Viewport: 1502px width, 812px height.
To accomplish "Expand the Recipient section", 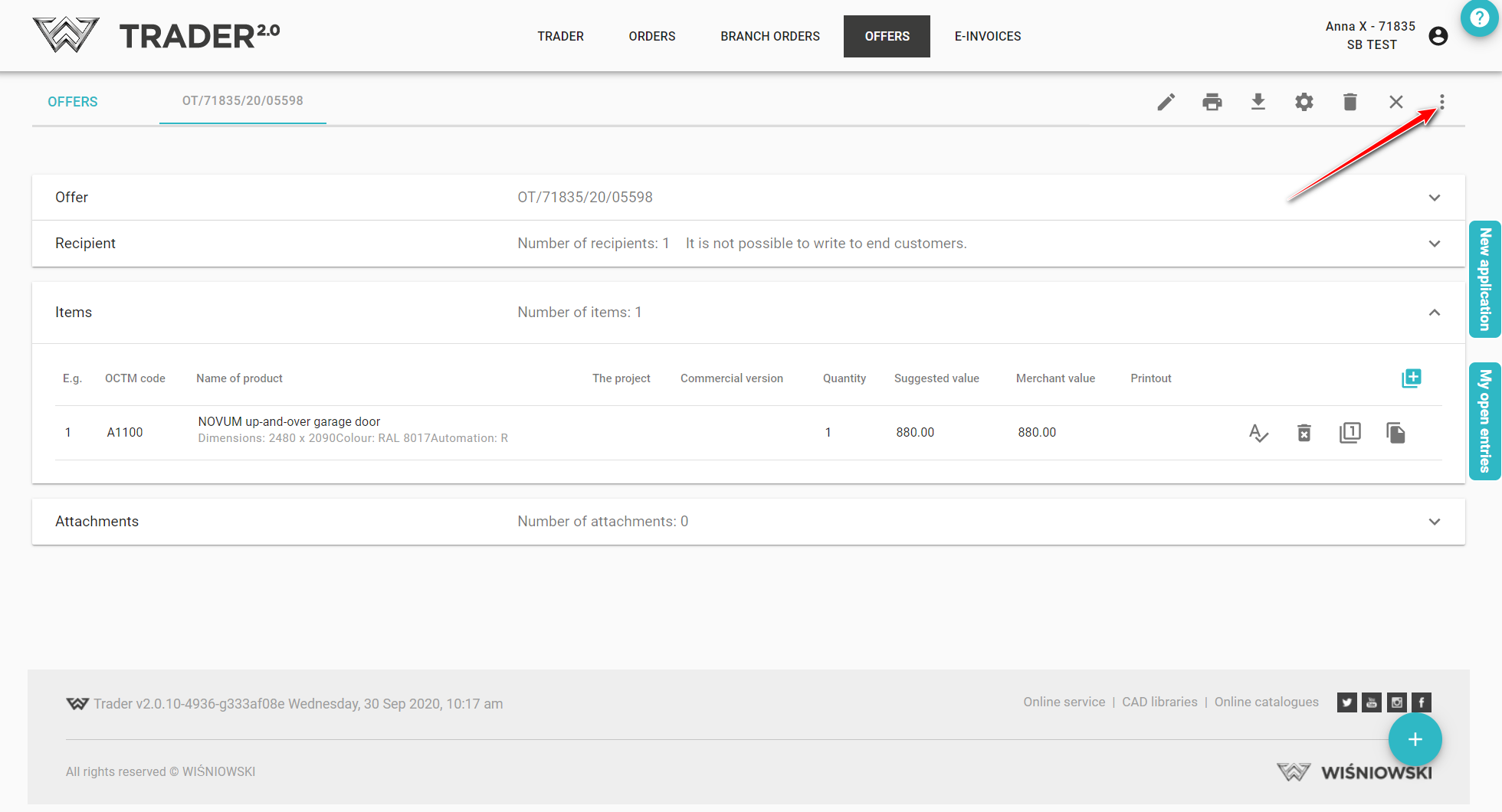I will click(1434, 244).
